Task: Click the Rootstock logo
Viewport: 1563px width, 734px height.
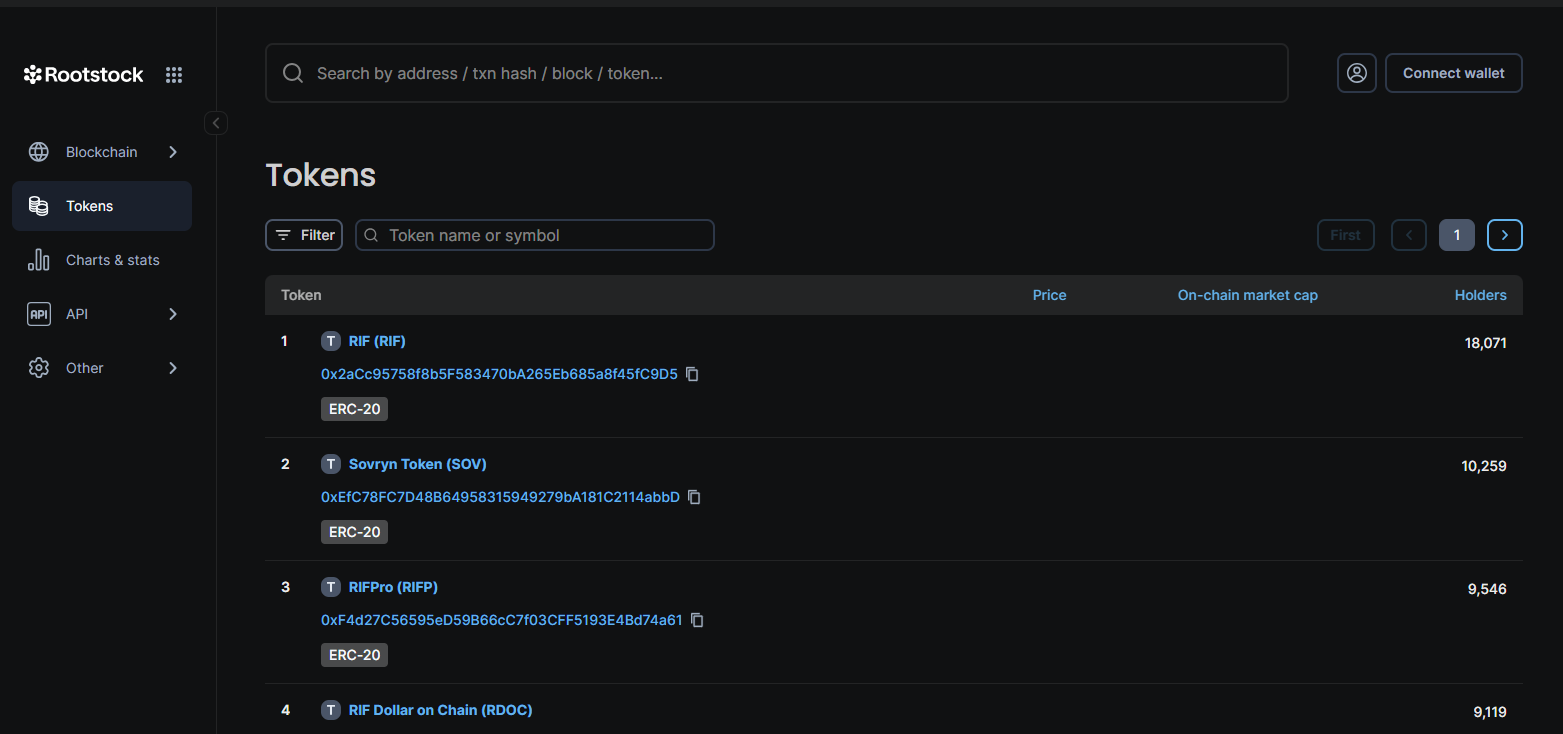Action: pos(84,75)
